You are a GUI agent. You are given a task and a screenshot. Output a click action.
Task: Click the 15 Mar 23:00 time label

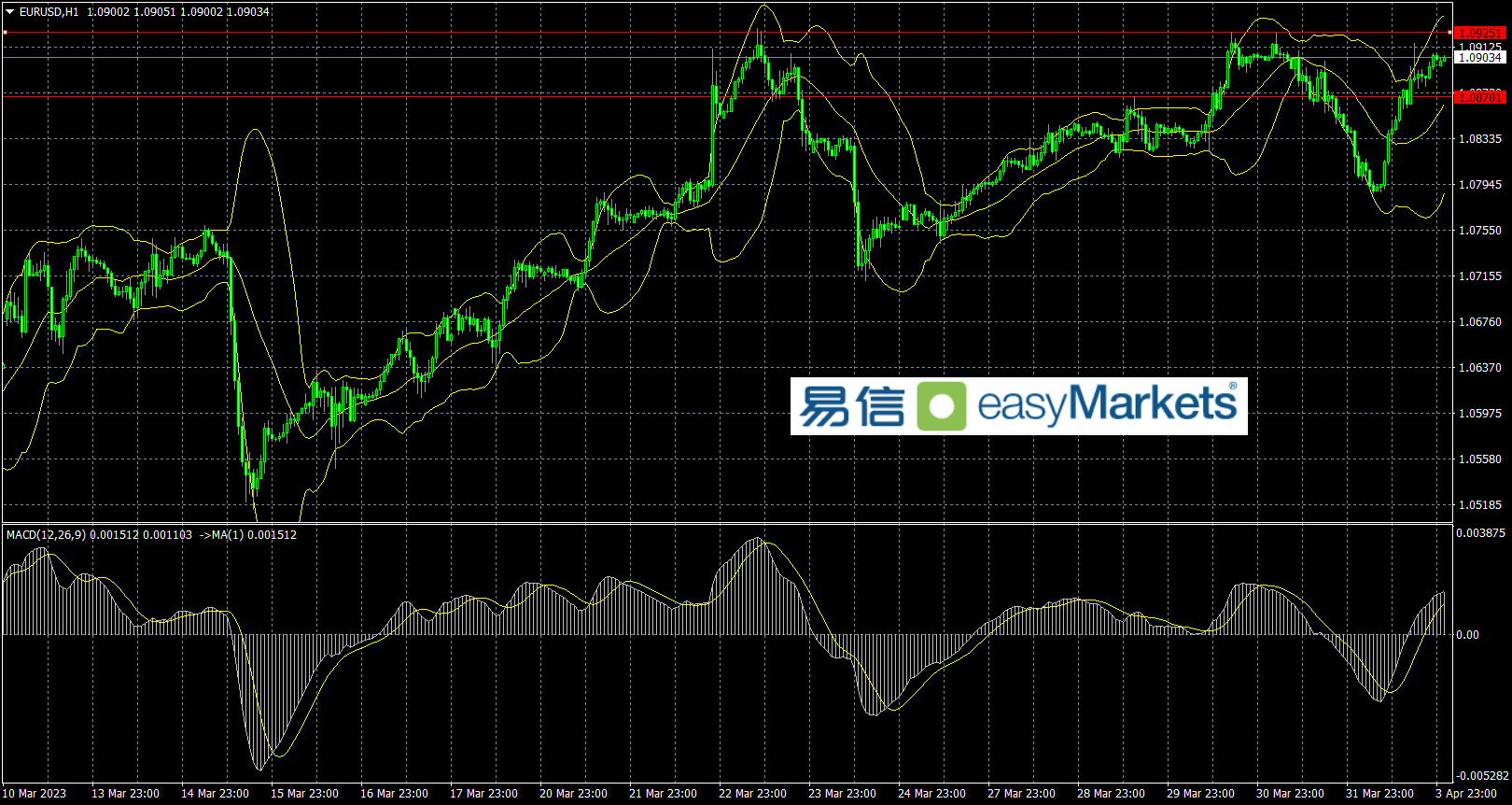coord(304,794)
